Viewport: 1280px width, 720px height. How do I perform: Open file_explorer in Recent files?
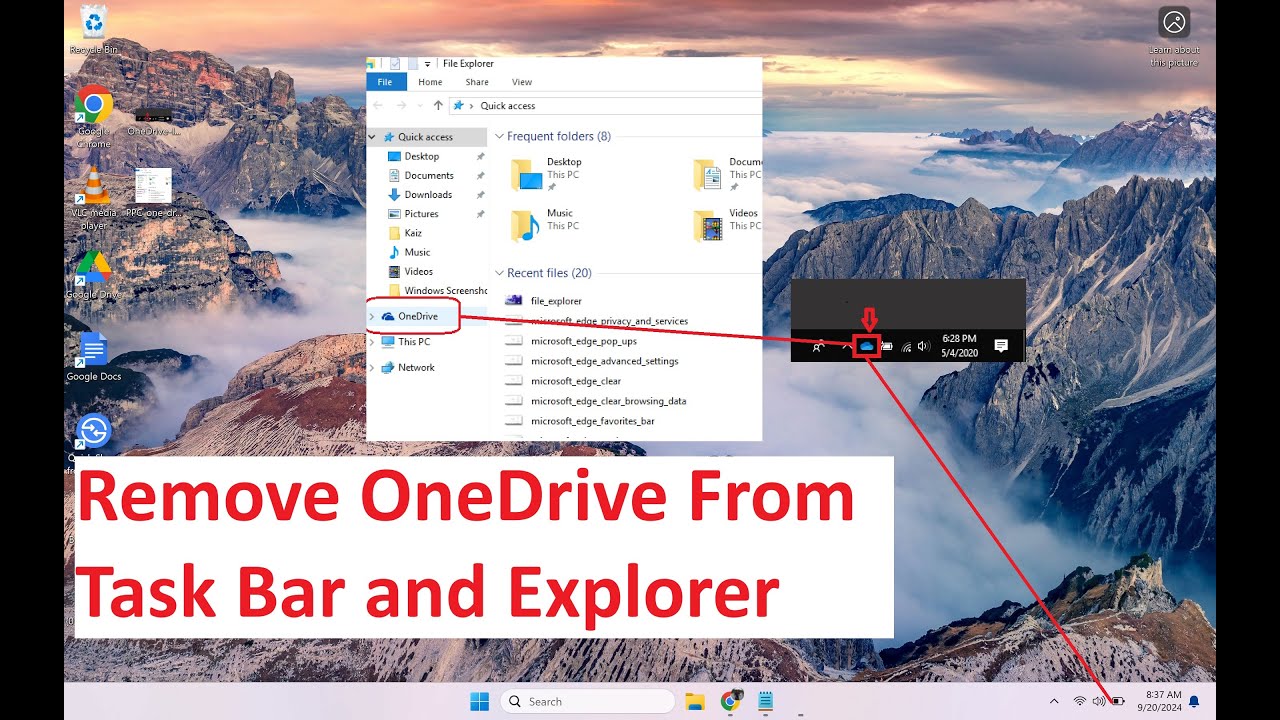pos(543,300)
